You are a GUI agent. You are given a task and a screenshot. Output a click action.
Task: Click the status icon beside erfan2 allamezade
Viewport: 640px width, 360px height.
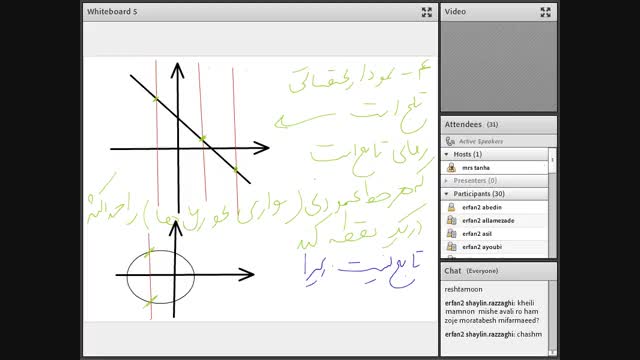pyautogui.click(x=451, y=220)
